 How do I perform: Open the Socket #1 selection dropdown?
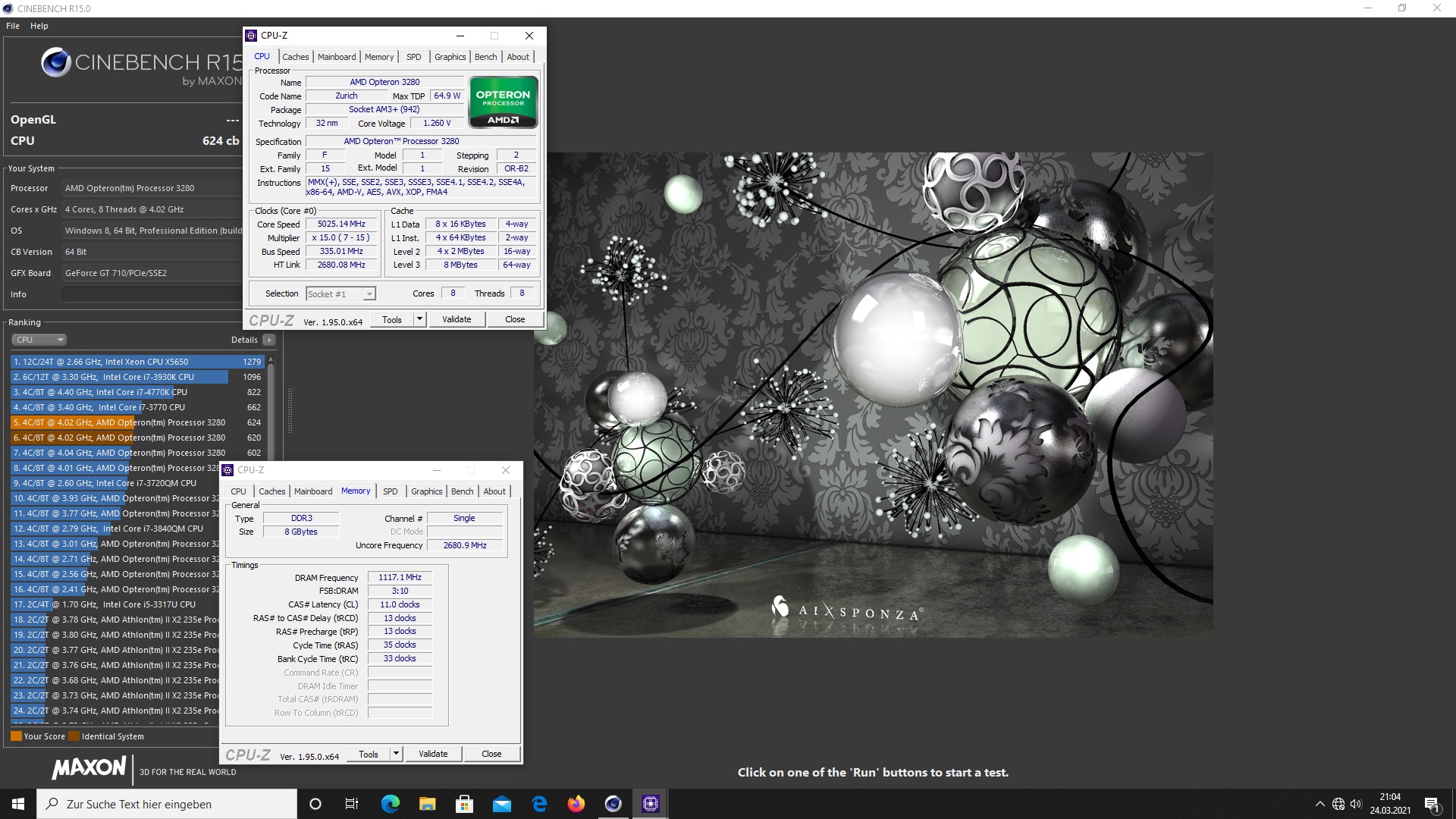[x=340, y=293]
